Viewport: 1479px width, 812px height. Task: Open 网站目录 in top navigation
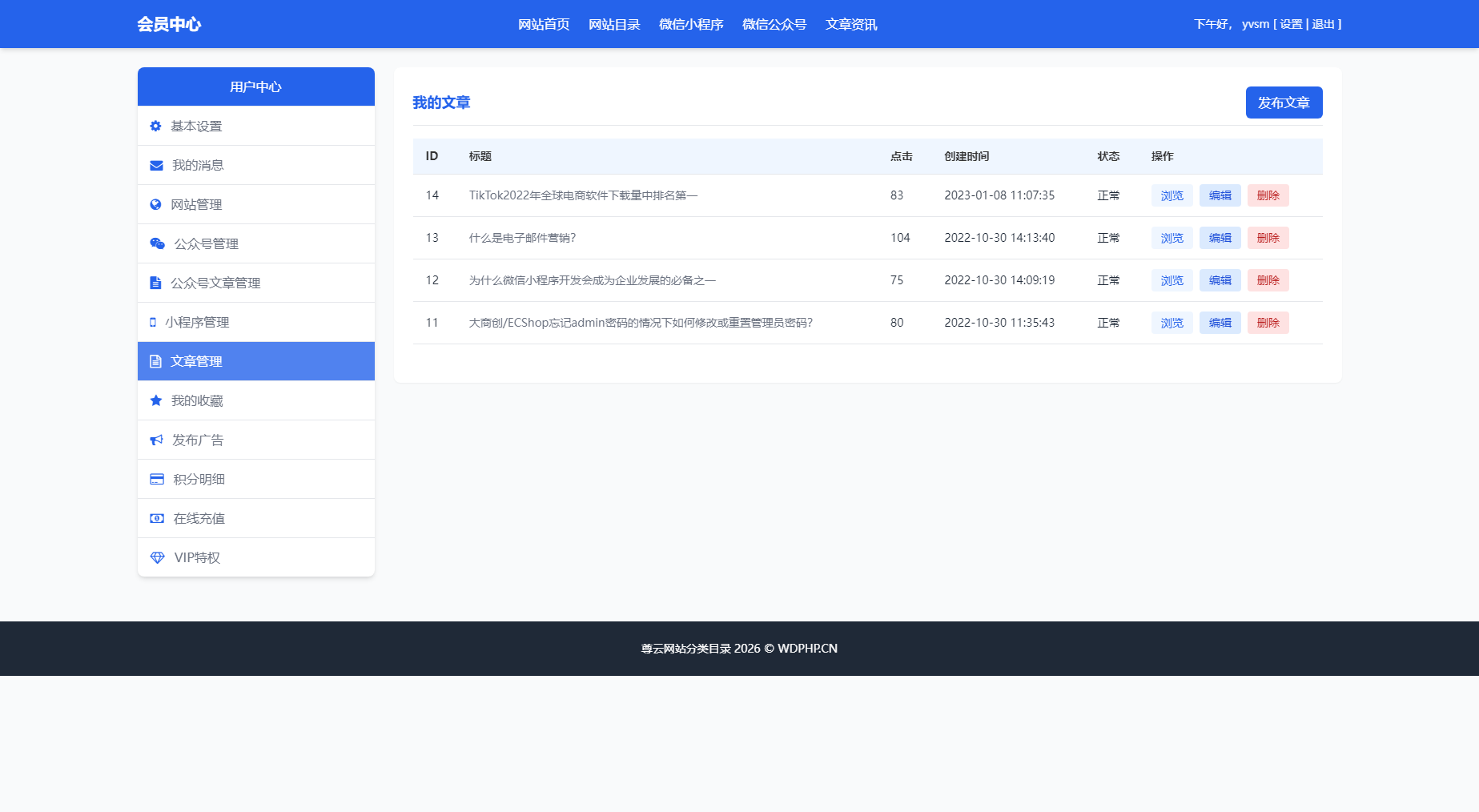(x=614, y=24)
